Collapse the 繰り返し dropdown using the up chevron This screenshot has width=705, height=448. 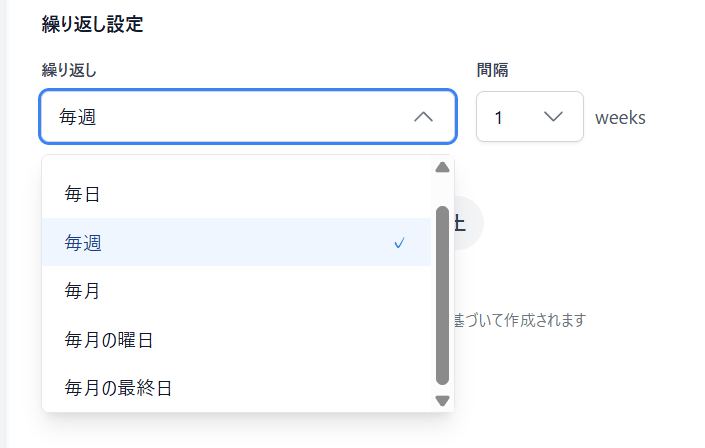[423, 117]
